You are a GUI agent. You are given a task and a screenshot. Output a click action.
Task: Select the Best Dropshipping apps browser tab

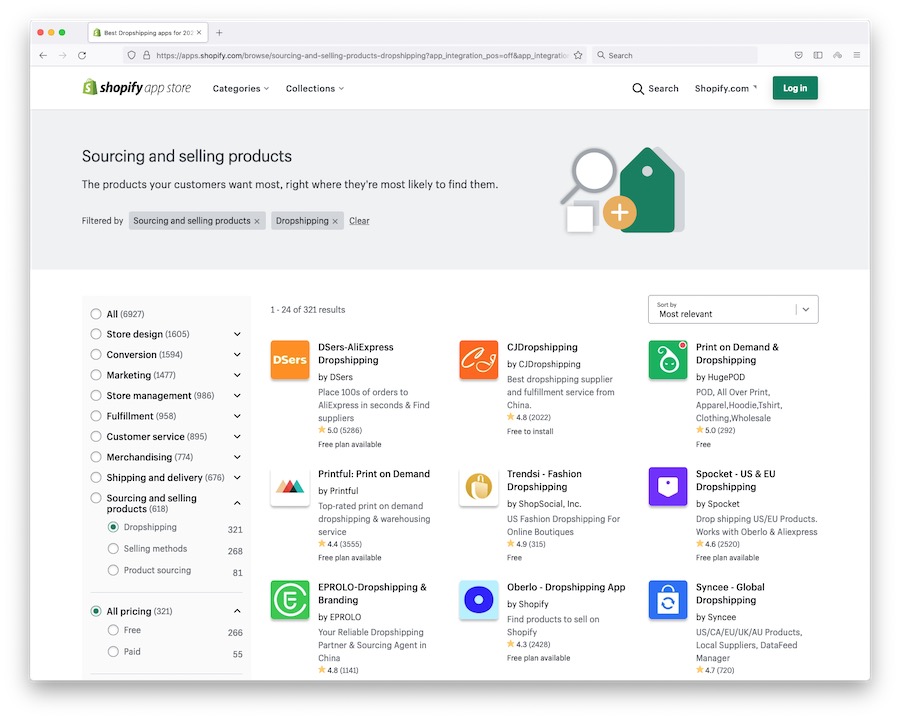(148, 33)
